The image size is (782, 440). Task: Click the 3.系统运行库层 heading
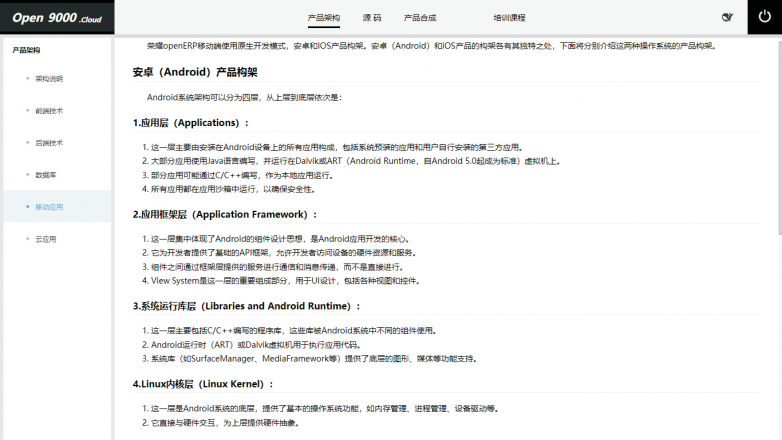246,306
